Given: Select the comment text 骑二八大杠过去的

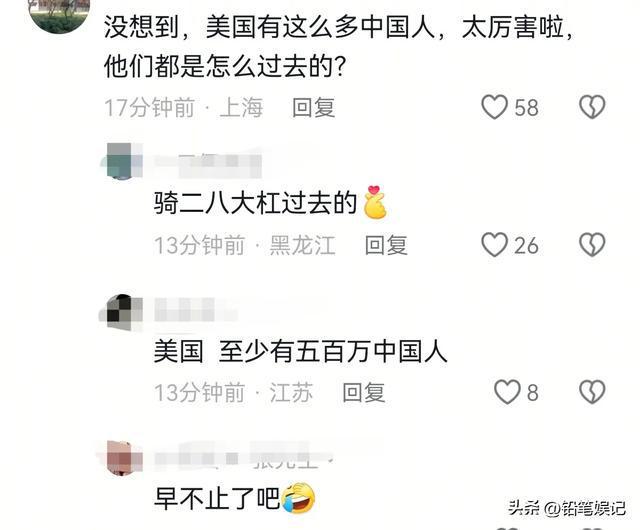Looking at the screenshot, I should click(x=256, y=203).
